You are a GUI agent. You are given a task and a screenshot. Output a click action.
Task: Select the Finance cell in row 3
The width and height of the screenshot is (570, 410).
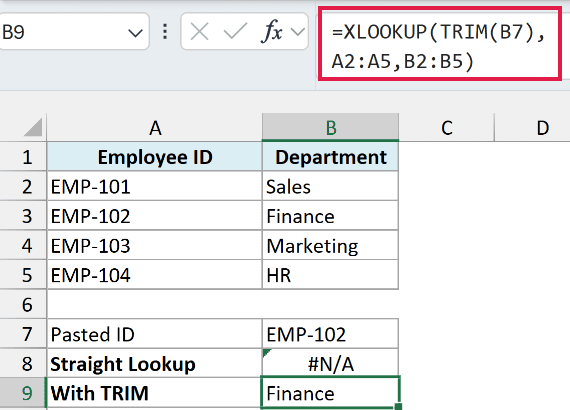(x=330, y=216)
